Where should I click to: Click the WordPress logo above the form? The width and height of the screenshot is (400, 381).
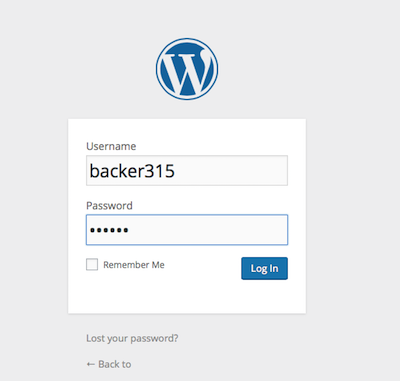[x=187, y=69]
